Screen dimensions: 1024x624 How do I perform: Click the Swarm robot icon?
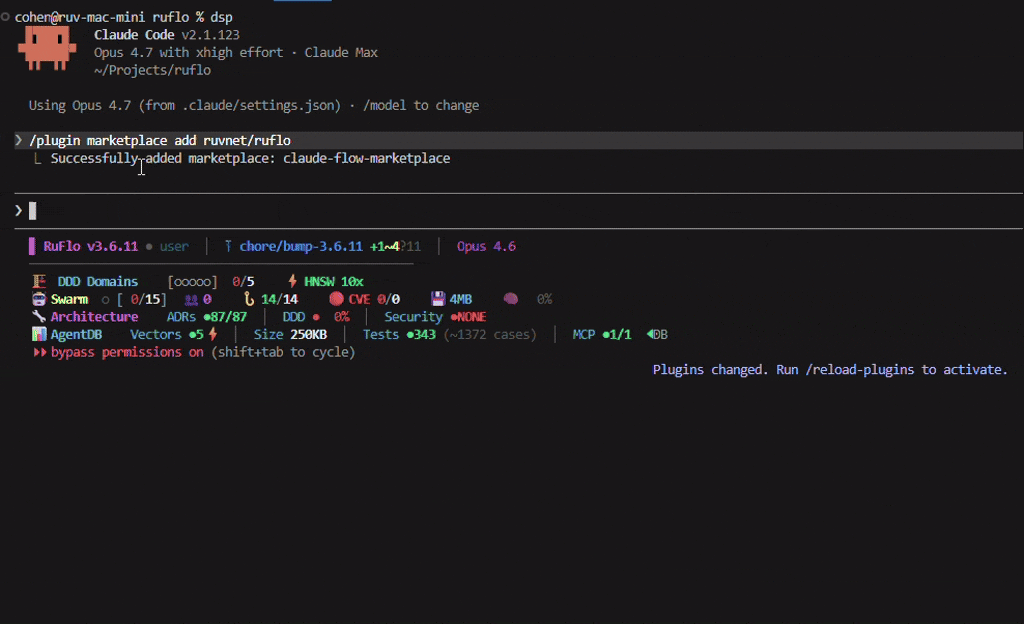(39, 299)
